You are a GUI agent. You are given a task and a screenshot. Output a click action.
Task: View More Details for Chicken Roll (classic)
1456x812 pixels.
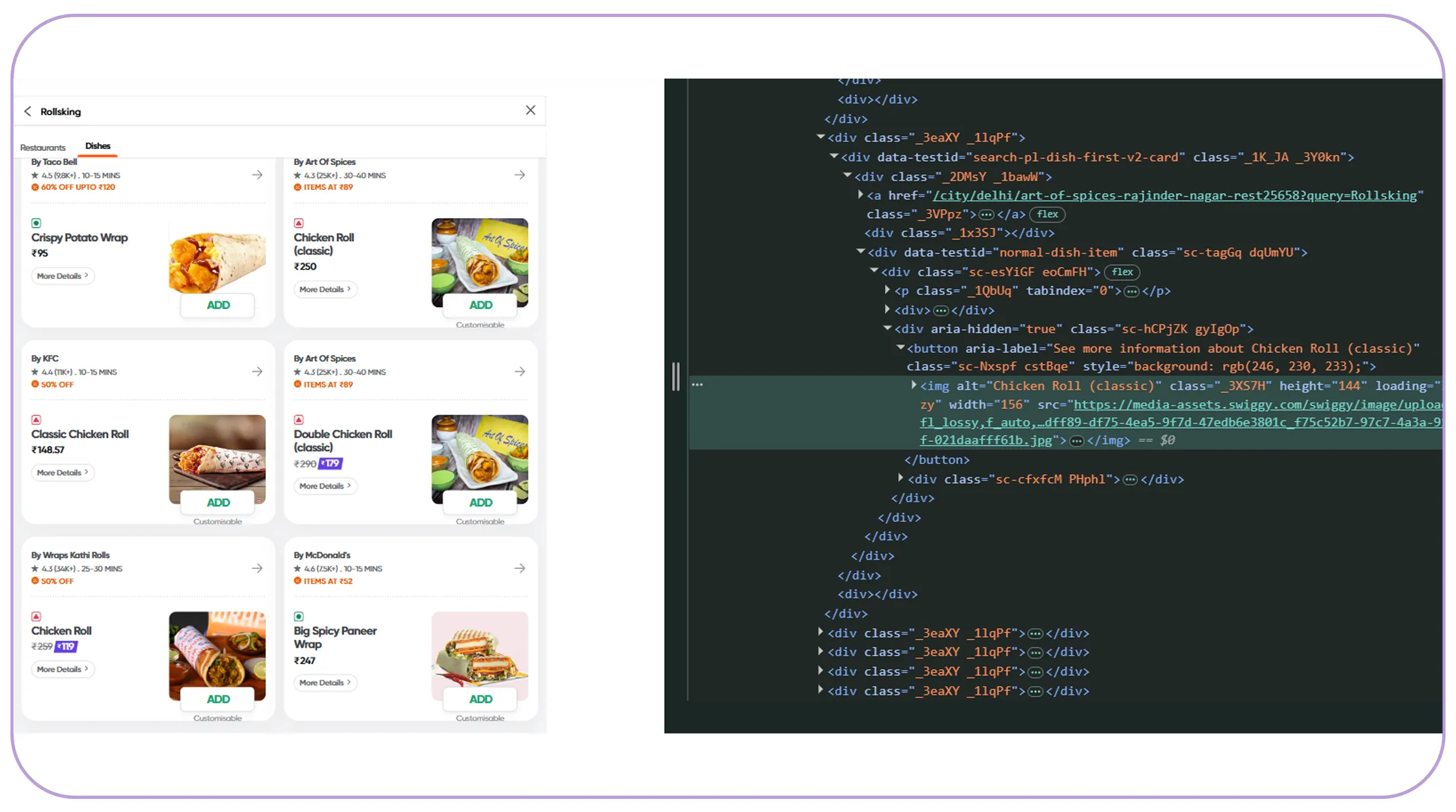coord(326,289)
